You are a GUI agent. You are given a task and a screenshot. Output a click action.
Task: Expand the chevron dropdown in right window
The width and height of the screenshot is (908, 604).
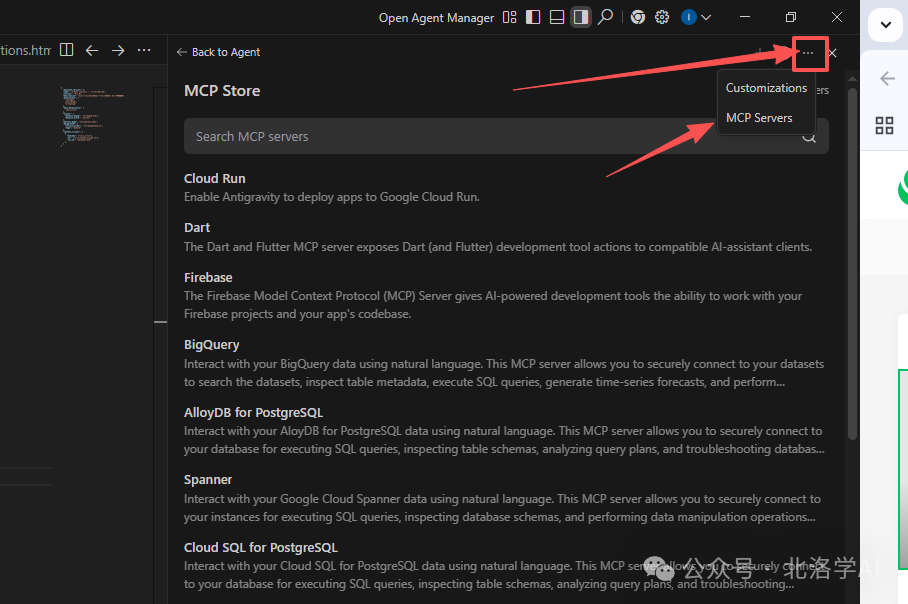885,26
